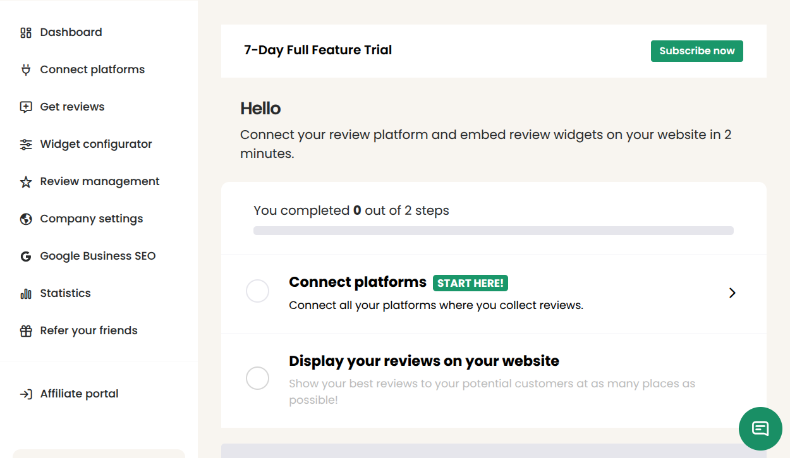Click the Subscribe now button
Viewport: 790px width, 458px height.
click(x=697, y=51)
